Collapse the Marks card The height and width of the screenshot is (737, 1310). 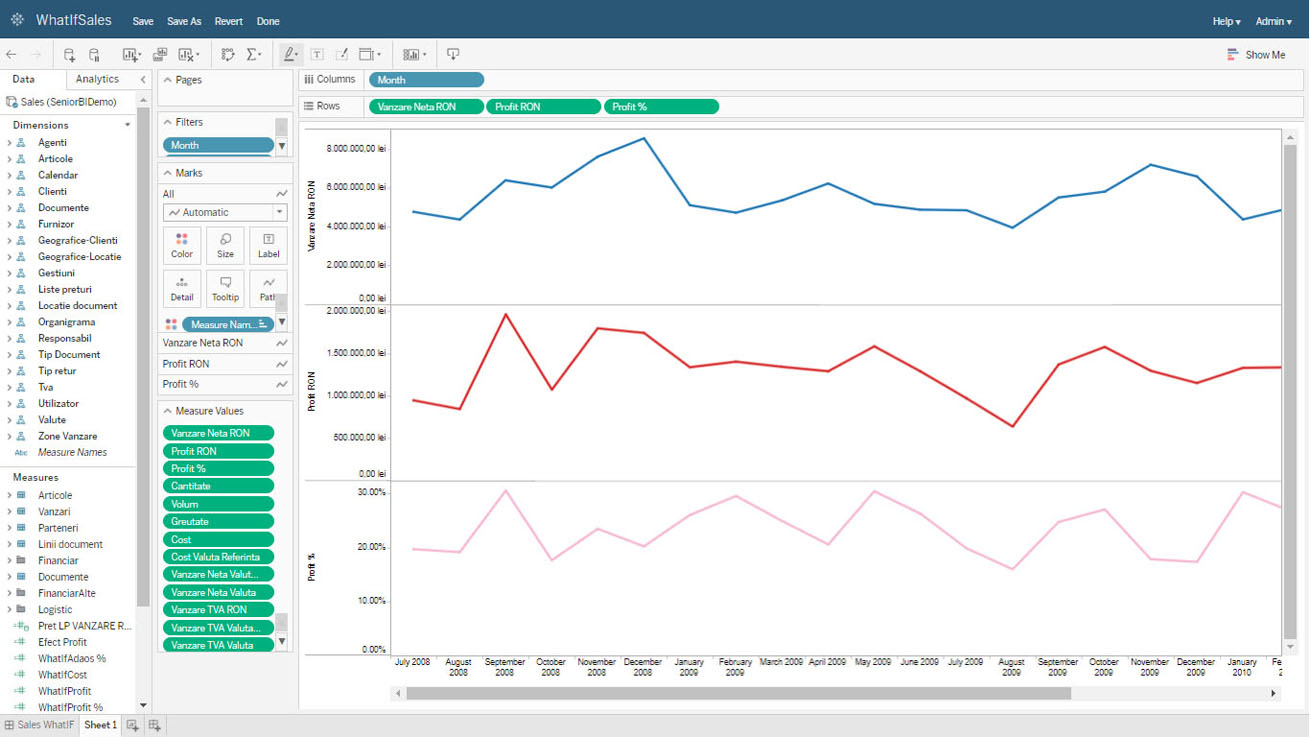[168, 173]
